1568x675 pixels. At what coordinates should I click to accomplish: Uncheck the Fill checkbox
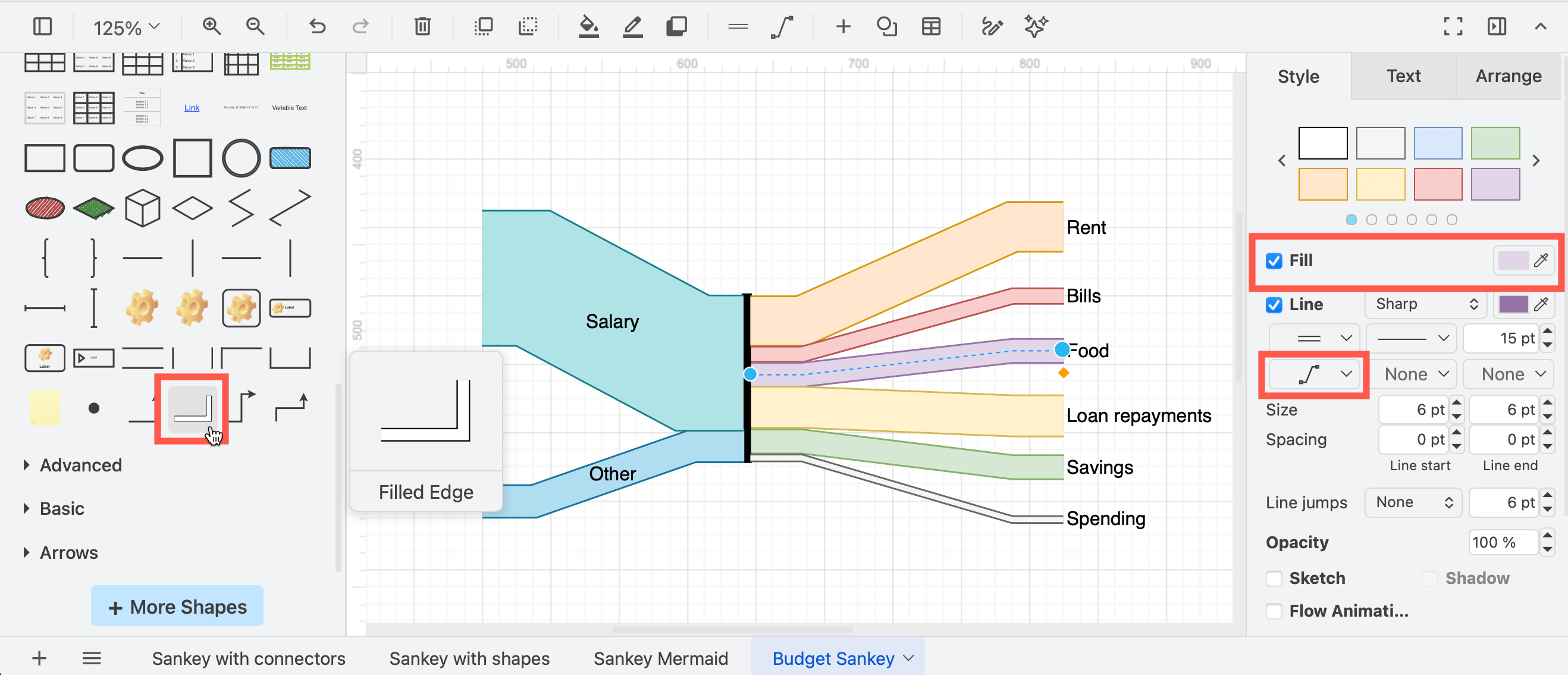coord(1274,261)
